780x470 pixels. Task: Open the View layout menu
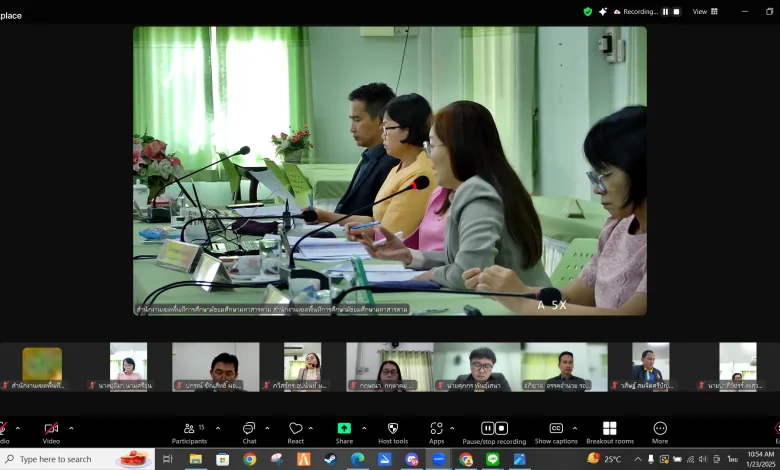point(705,11)
